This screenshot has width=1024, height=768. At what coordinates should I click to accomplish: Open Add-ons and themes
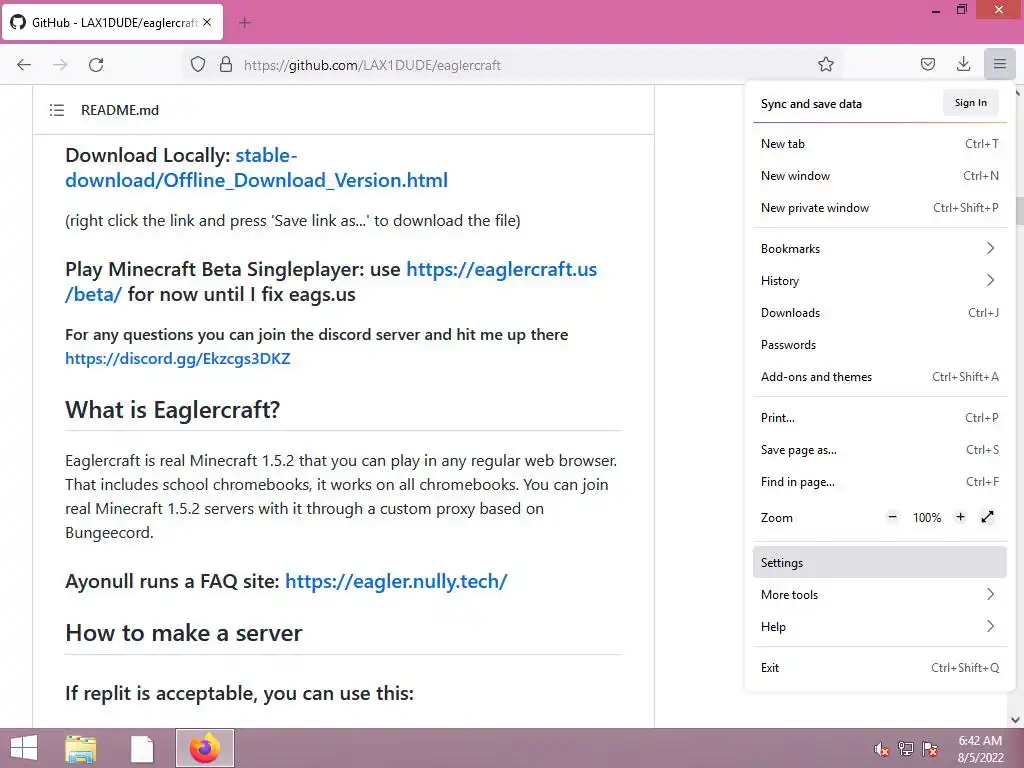point(880,377)
